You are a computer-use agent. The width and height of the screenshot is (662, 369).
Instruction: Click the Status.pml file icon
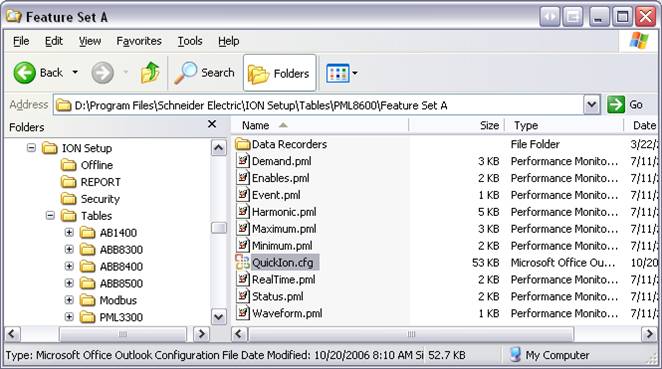tap(243, 296)
